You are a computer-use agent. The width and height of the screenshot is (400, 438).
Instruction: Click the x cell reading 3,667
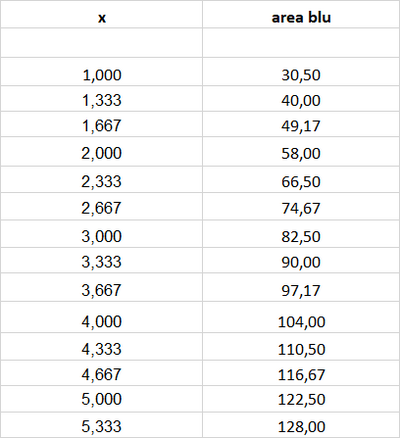click(101, 287)
